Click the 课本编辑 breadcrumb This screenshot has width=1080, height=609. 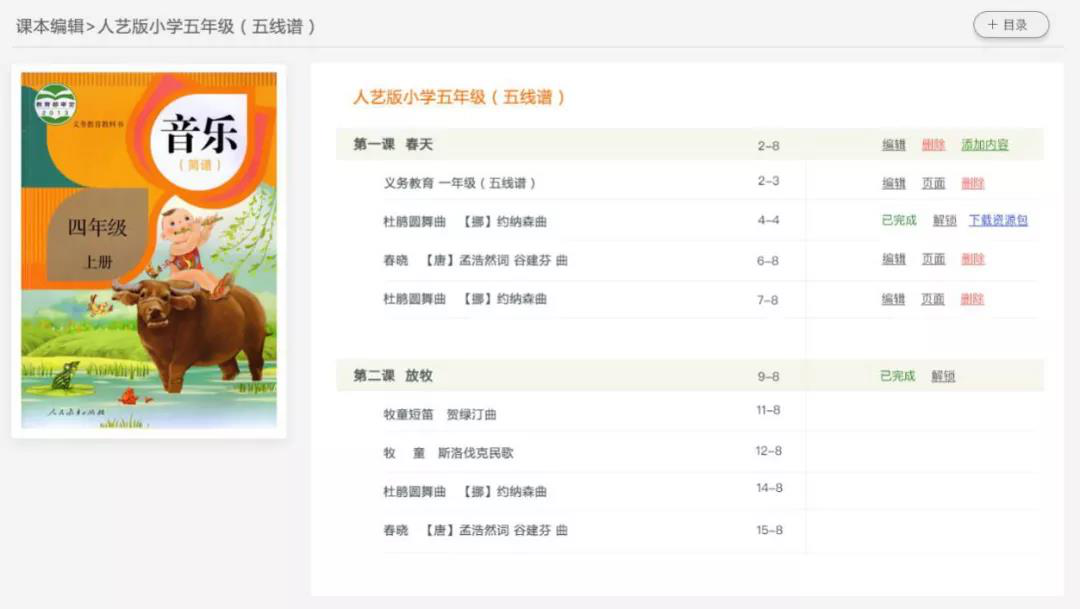50,26
